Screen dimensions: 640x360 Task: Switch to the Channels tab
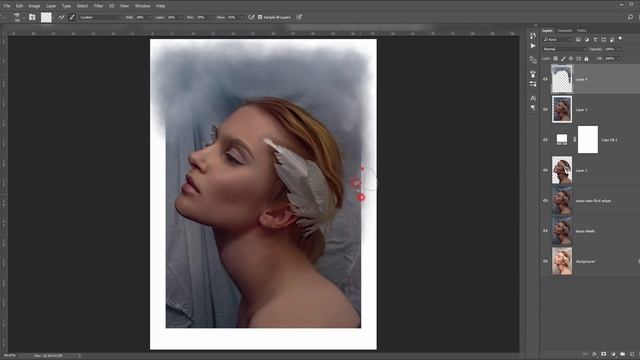pos(564,31)
